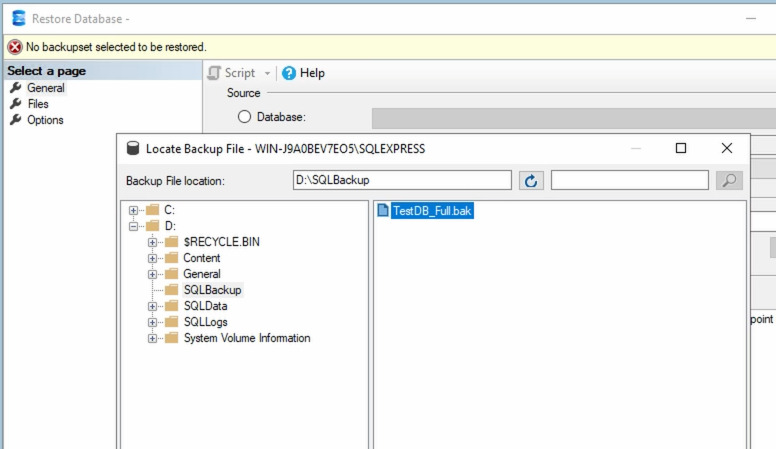Click the $RECYCLE.BIN folder icon
The width and height of the screenshot is (776, 449).
(x=171, y=242)
